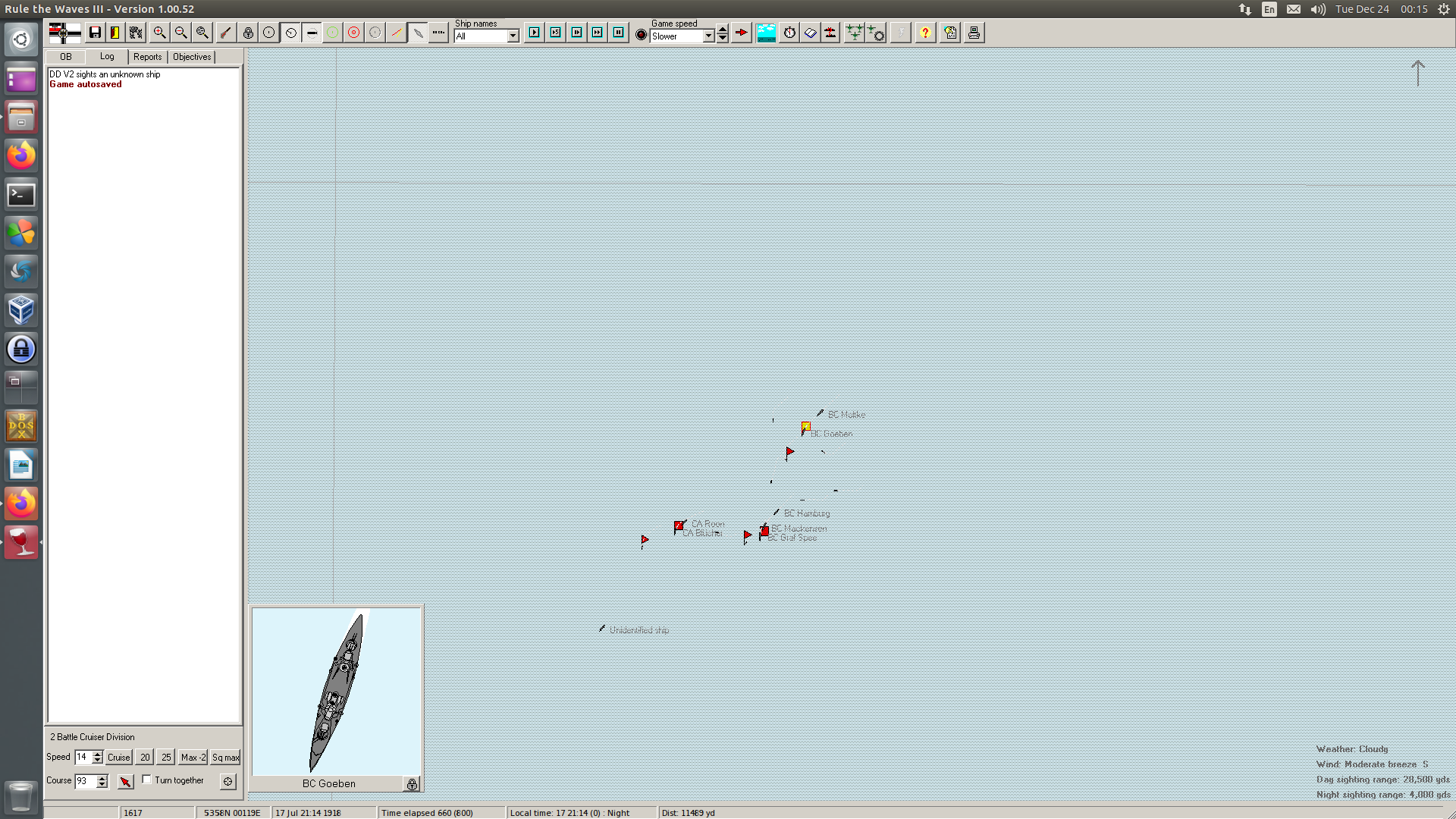Viewport: 1456px width, 819px height.
Task: Click the zoom in magnifier icon
Action: click(x=159, y=33)
